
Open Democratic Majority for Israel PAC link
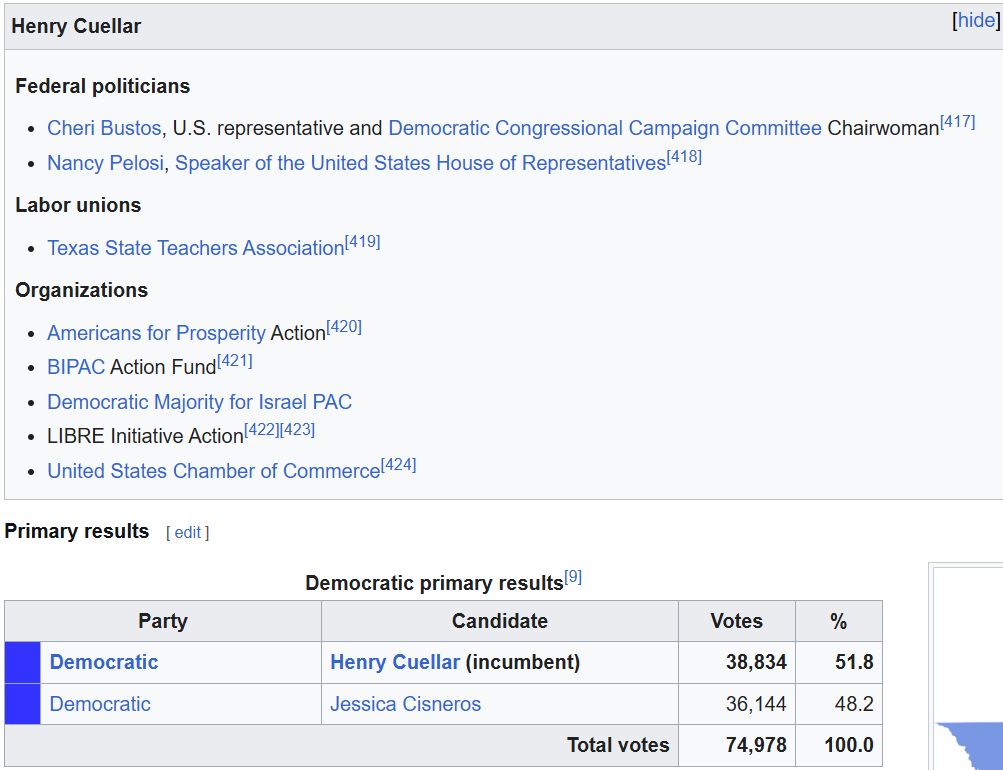199,402
